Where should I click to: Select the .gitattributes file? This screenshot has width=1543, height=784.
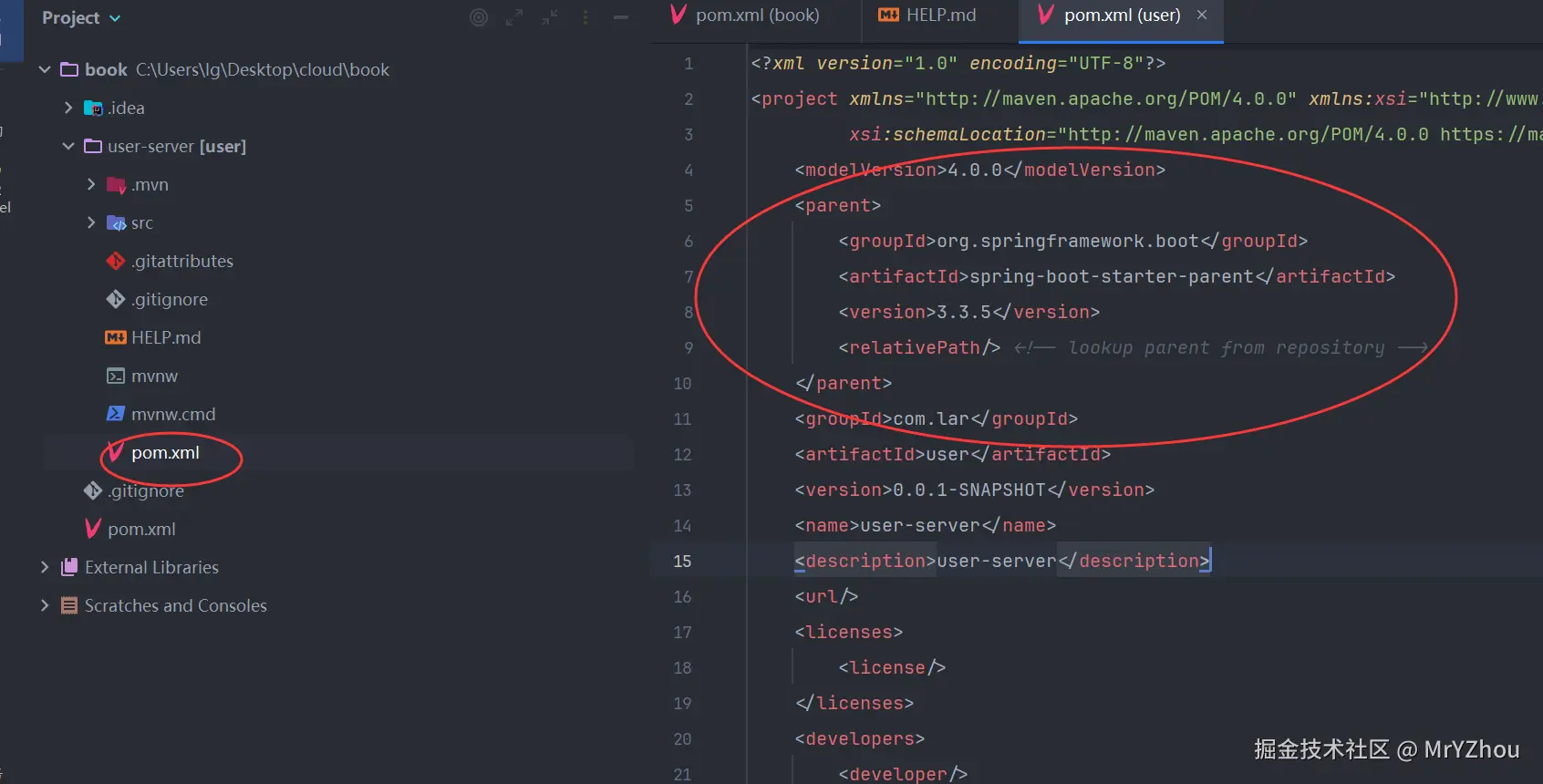(181, 261)
